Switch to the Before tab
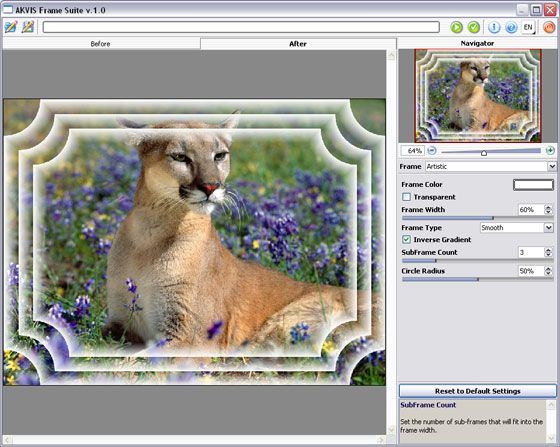Viewport: 560px width, 447px height. (x=101, y=44)
